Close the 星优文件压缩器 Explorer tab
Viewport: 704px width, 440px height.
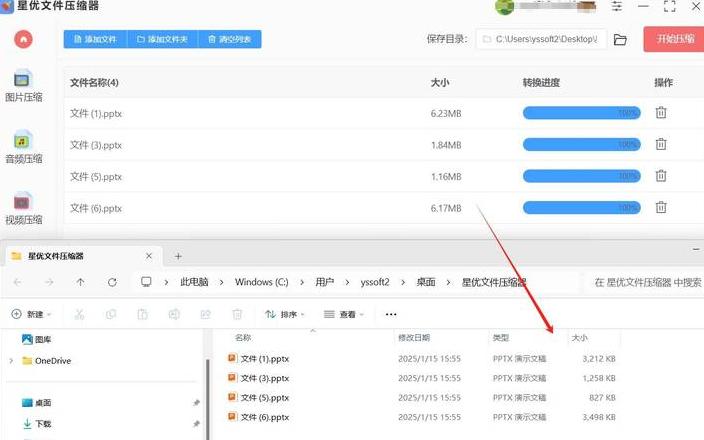click(149, 256)
